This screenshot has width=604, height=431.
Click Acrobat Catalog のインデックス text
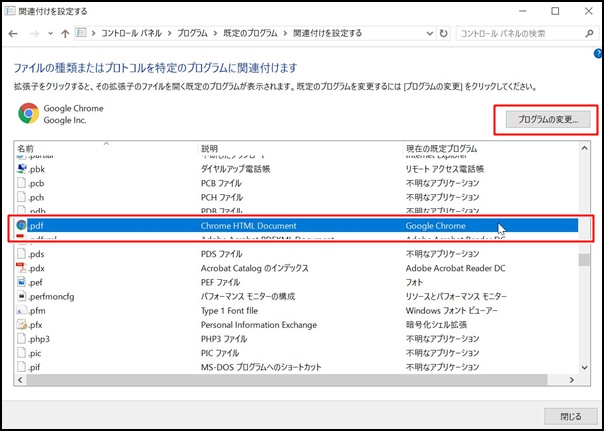[x=255, y=268]
